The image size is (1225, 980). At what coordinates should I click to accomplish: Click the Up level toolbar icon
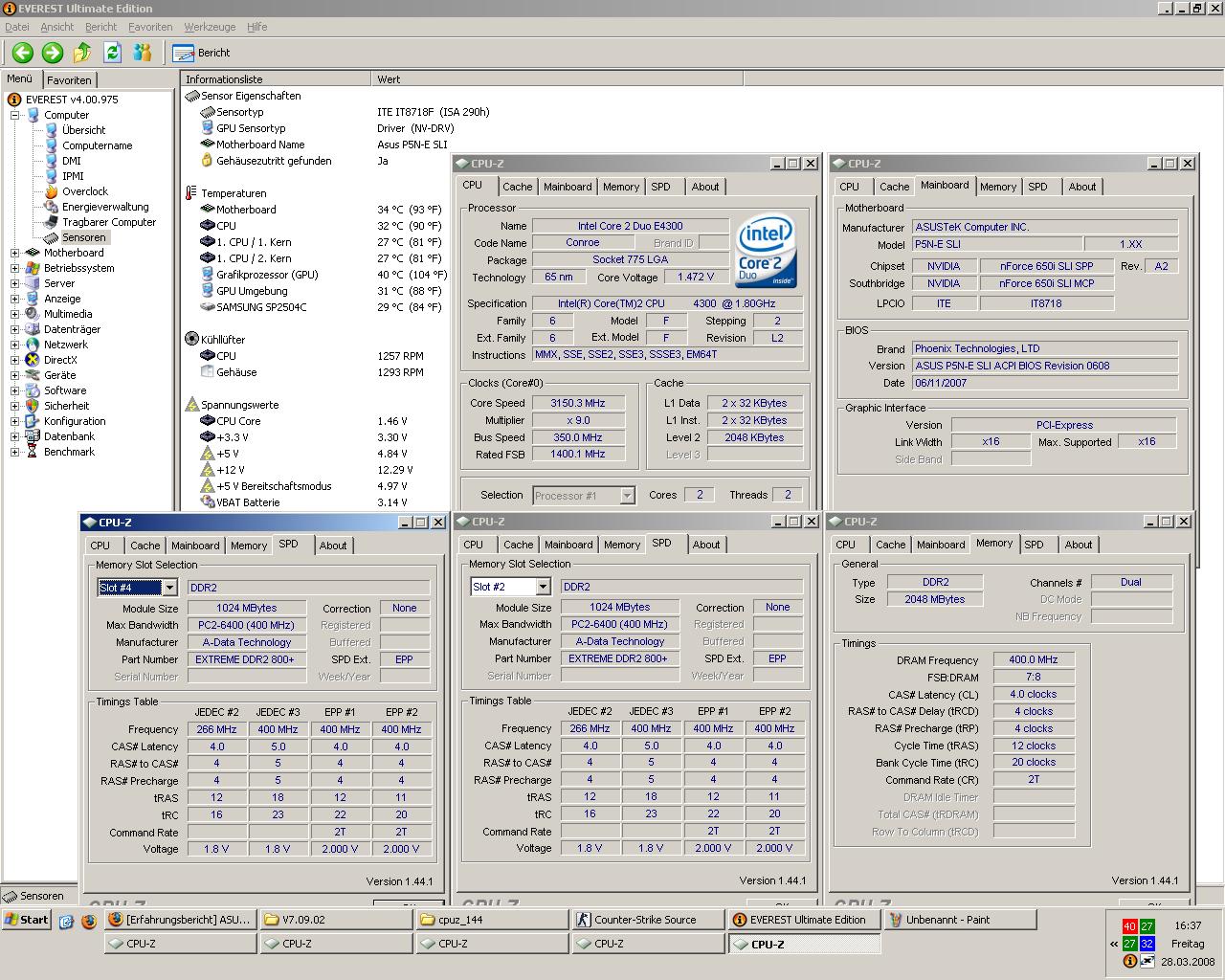(82, 53)
